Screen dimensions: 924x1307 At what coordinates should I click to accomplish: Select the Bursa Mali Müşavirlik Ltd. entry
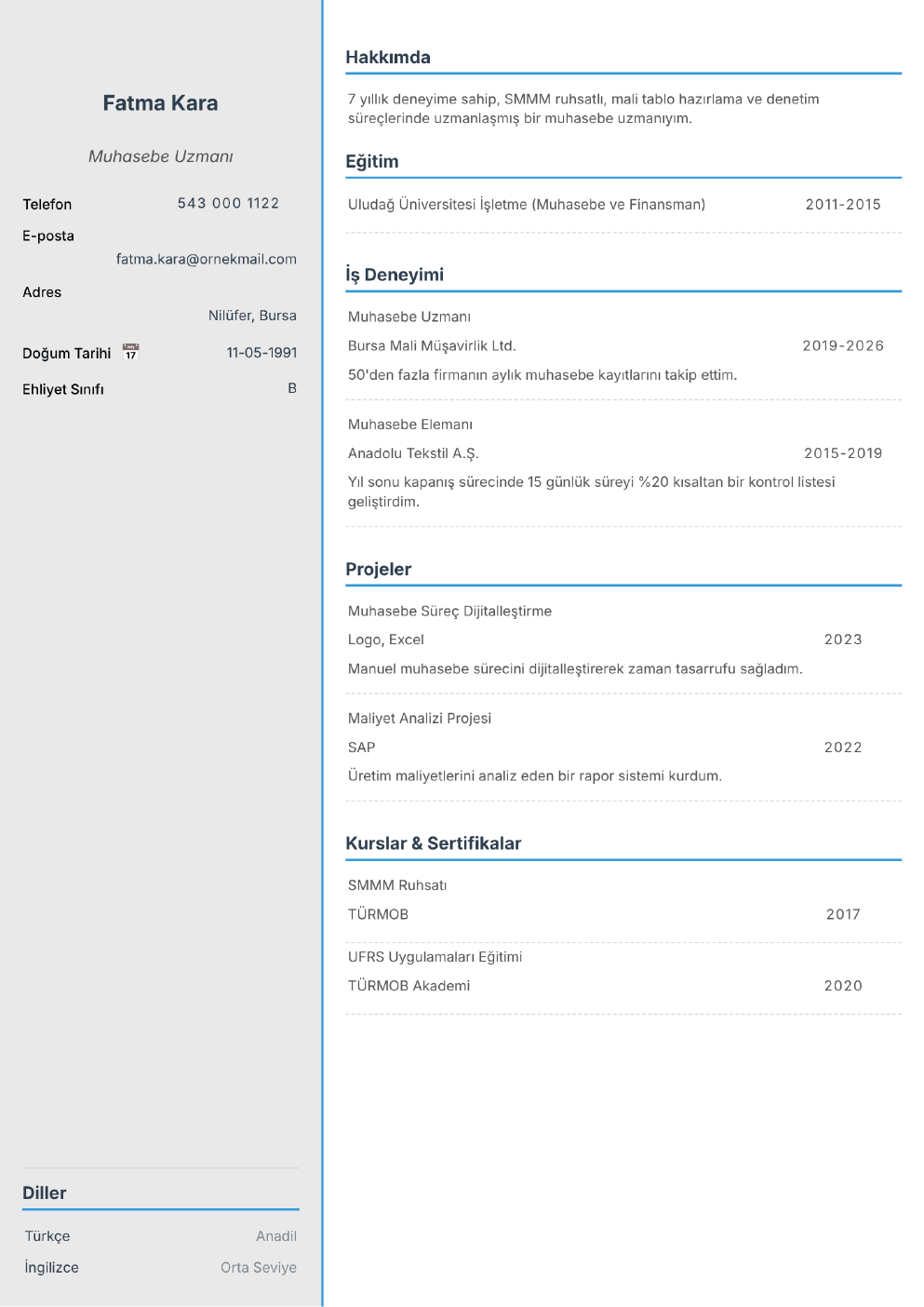tap(432, 345)
